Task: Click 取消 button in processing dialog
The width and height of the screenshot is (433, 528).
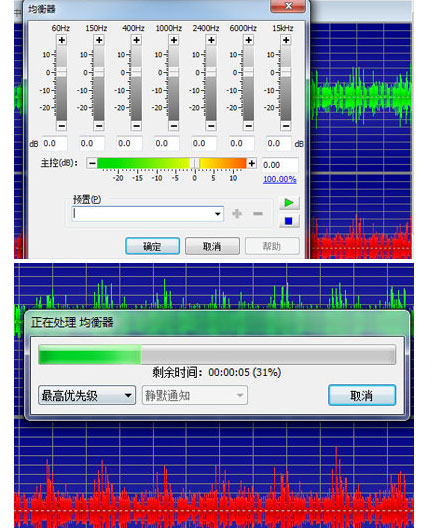Action: (362, 395)
